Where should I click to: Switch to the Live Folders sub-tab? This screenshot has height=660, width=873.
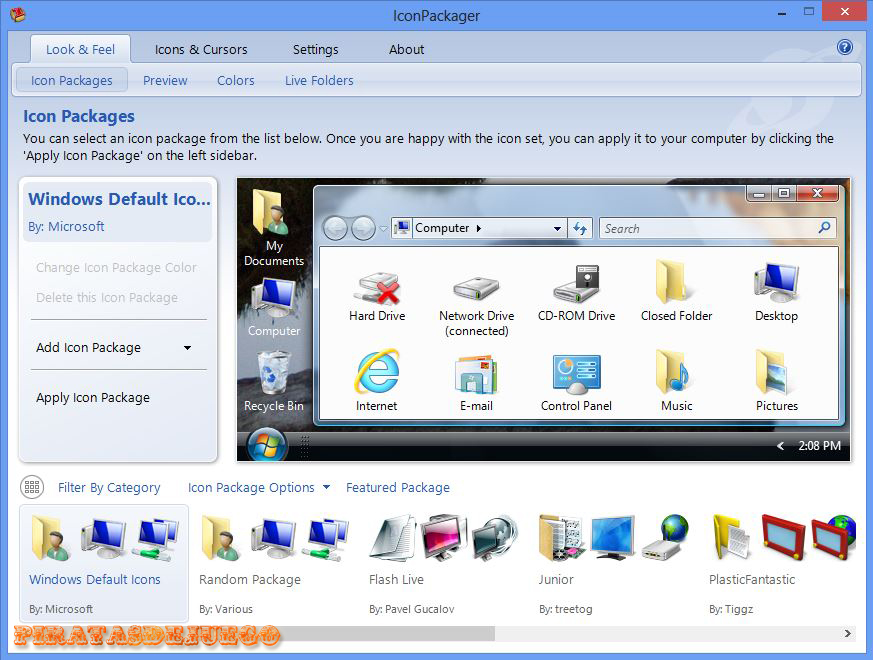[x=319, y=80]
